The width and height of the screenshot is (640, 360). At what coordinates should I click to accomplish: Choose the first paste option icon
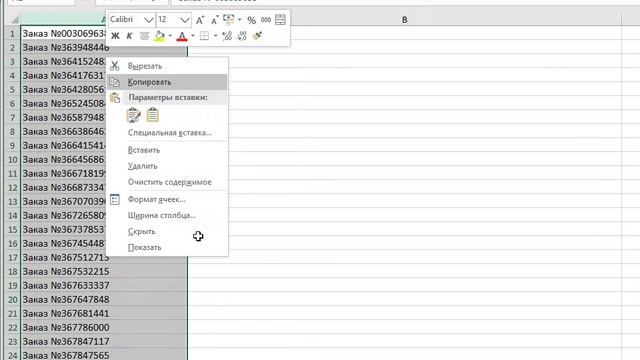coord(134,115)
